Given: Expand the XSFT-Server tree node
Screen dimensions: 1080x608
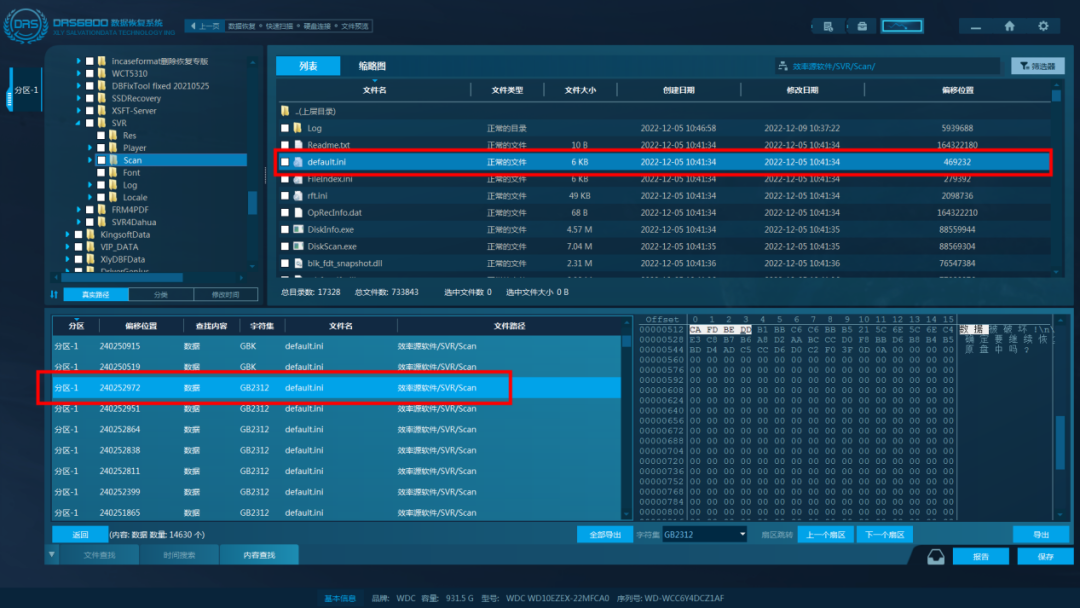Looking at the screenshot, I should tap(78, 111).
